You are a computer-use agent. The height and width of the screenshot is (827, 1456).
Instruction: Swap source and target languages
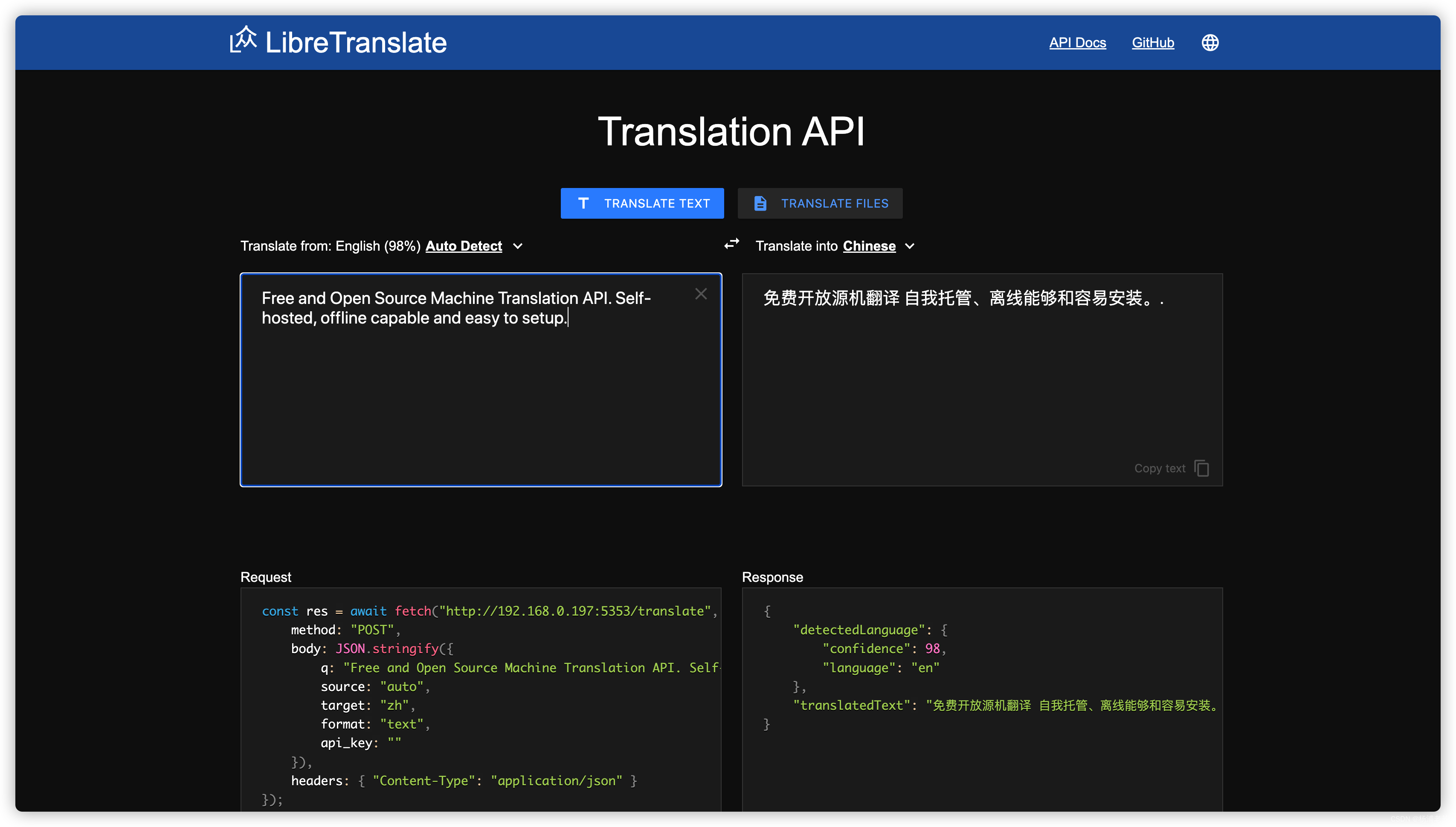[x=732, y=244]
